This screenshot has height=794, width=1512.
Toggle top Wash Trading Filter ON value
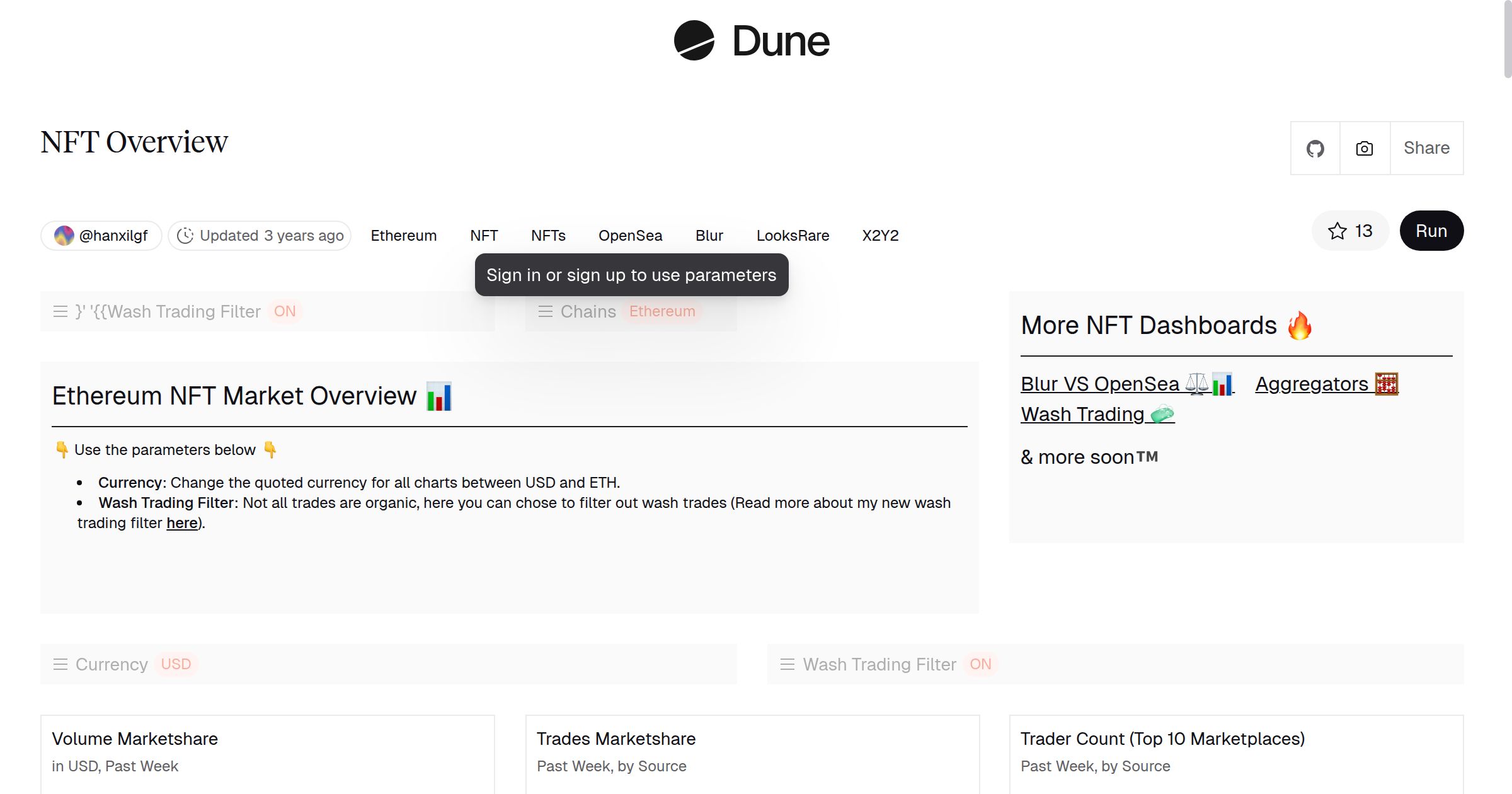(285, 311)
